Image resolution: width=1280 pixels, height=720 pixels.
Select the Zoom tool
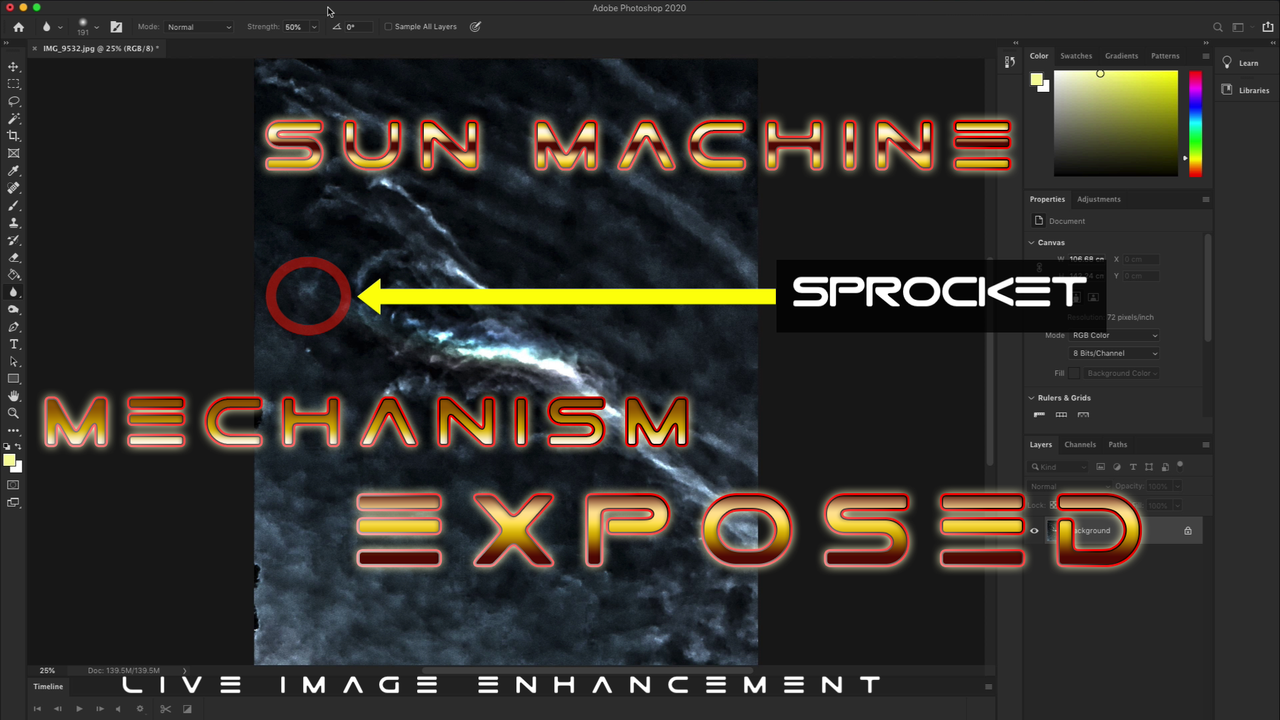tap(14, 413)
